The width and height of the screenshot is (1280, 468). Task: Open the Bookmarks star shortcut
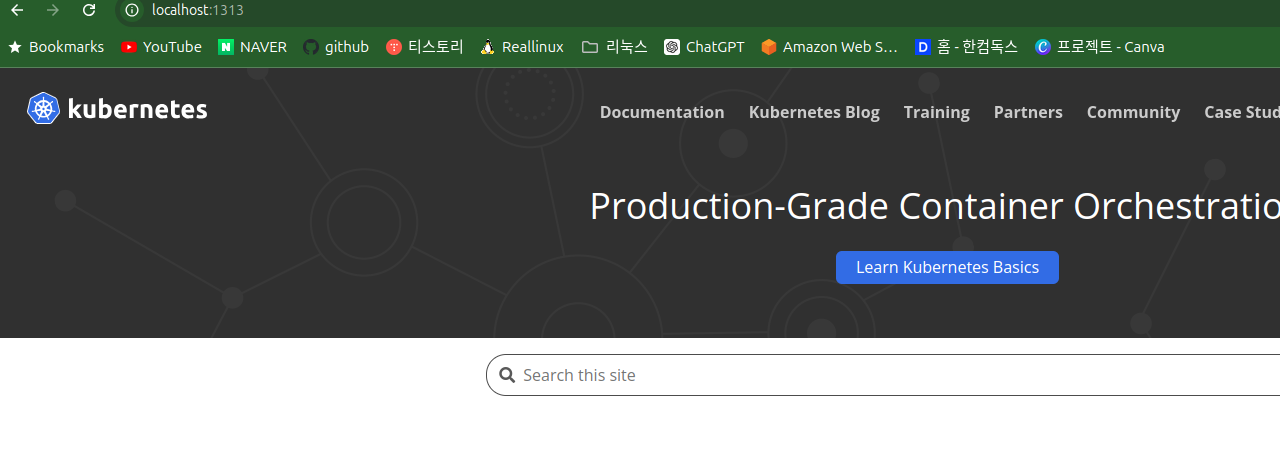(56, 47)
